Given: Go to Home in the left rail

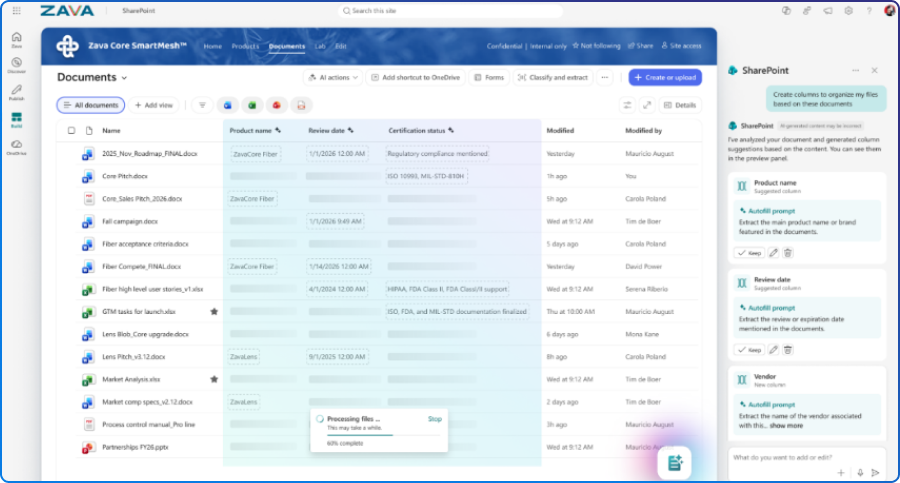Looking at the screenshot, I should click(x=17, y=40).
